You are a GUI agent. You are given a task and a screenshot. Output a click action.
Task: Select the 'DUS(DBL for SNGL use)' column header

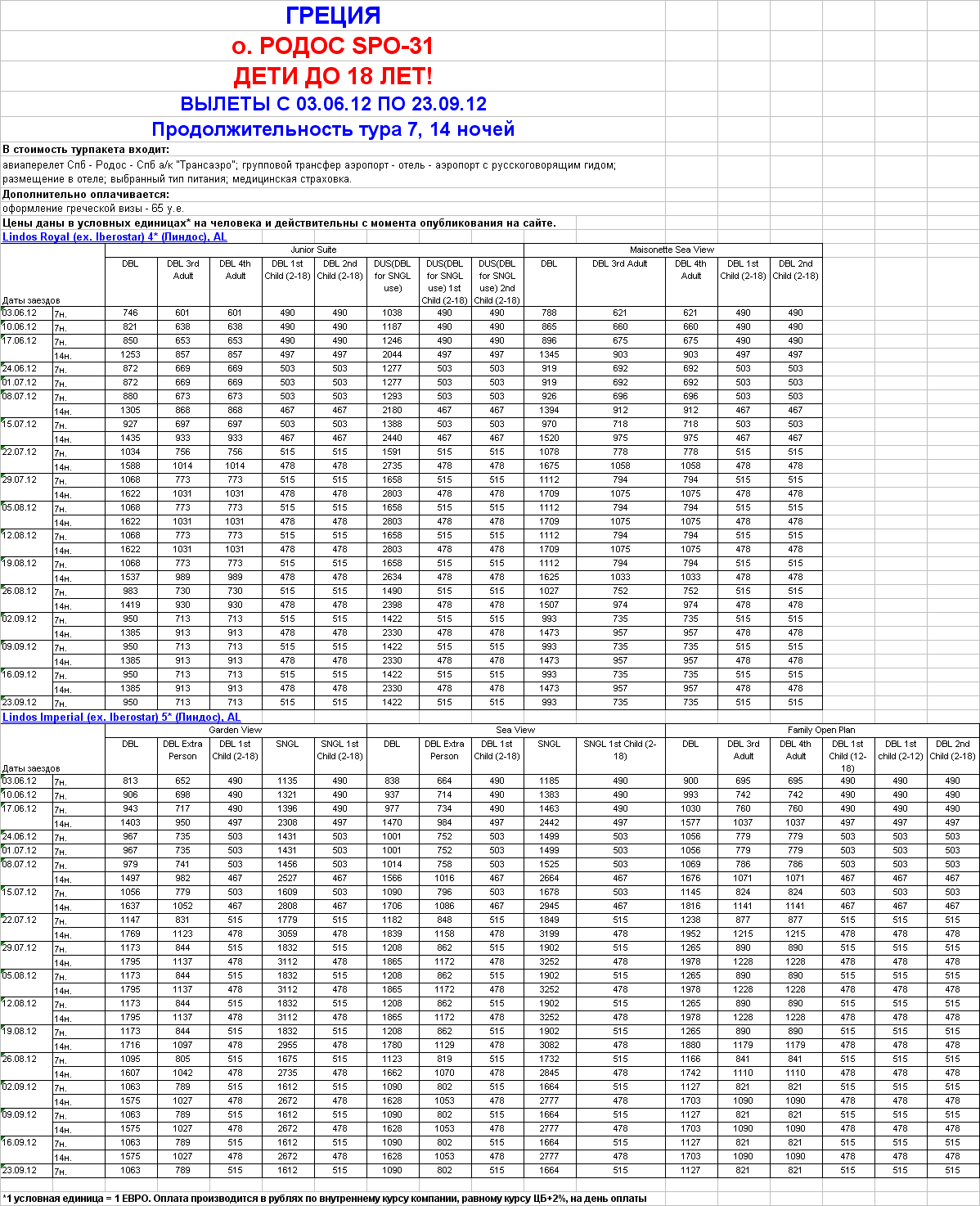pos(393,276)
